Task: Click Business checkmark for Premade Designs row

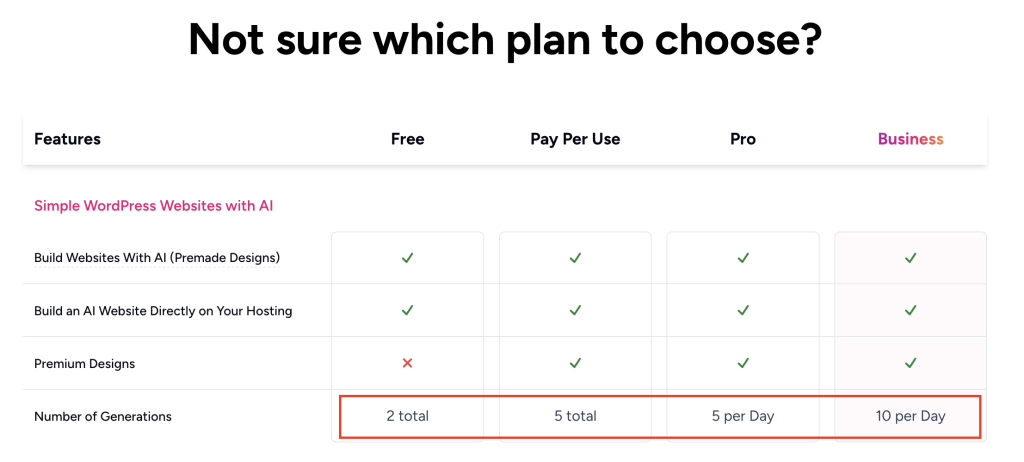Action: (910, 258)
